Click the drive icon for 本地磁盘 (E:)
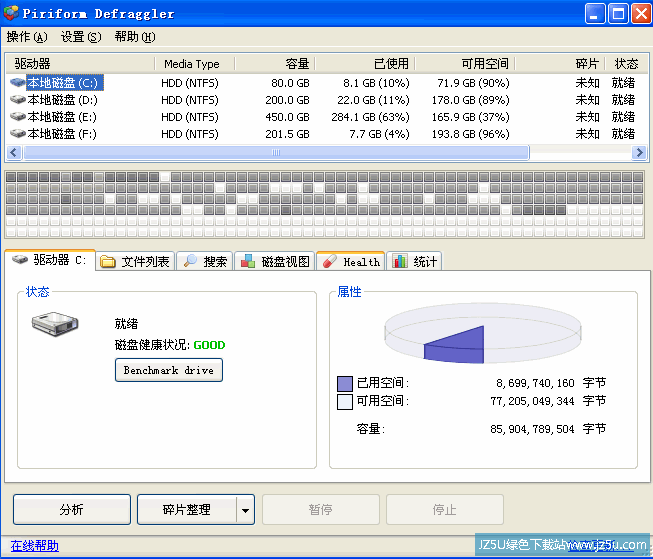The image size is (653, 559). [x=18, y=117]
